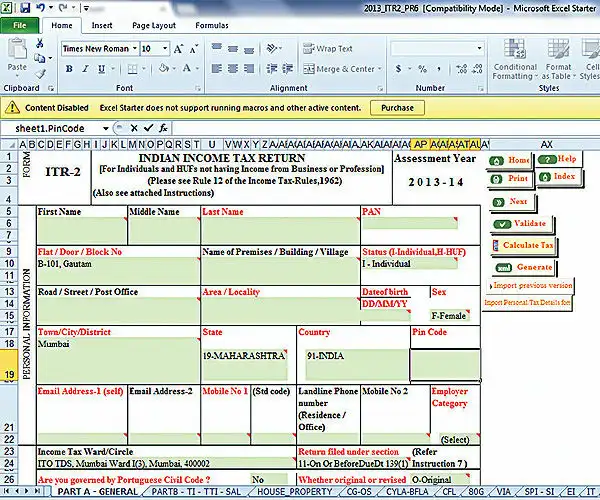Click Merge & Center button
600x500 pixels.
pos(339,69)
